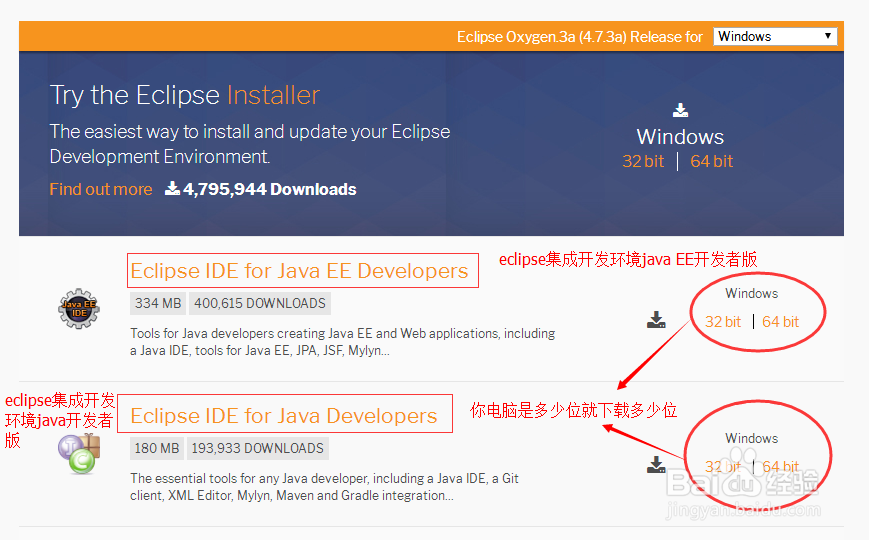Screen dimensions: 869x540
Task: Download the 64 bit Eclipse Installer
Action: click(x=712, y=161)
